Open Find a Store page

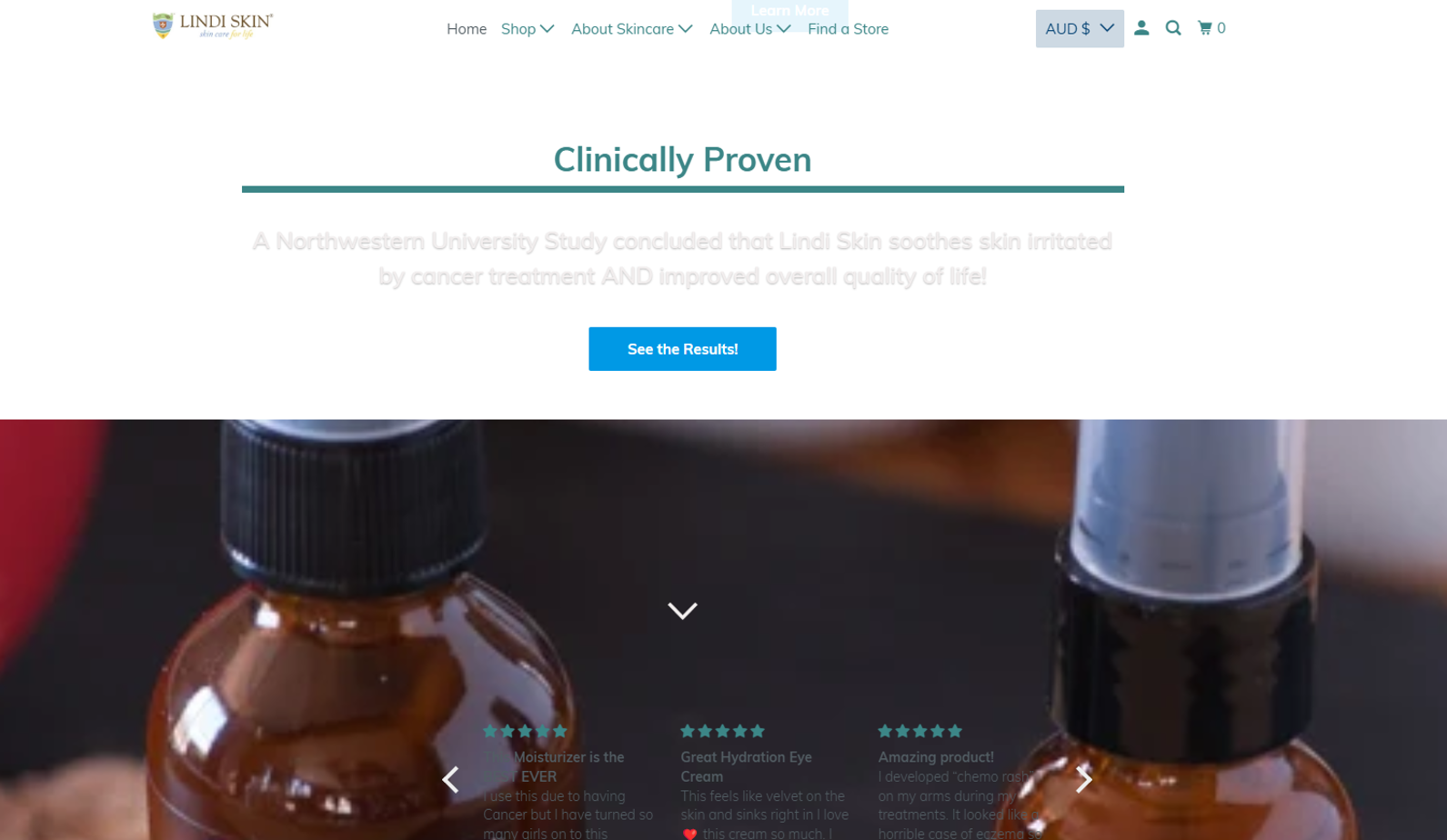pos(848,29)
